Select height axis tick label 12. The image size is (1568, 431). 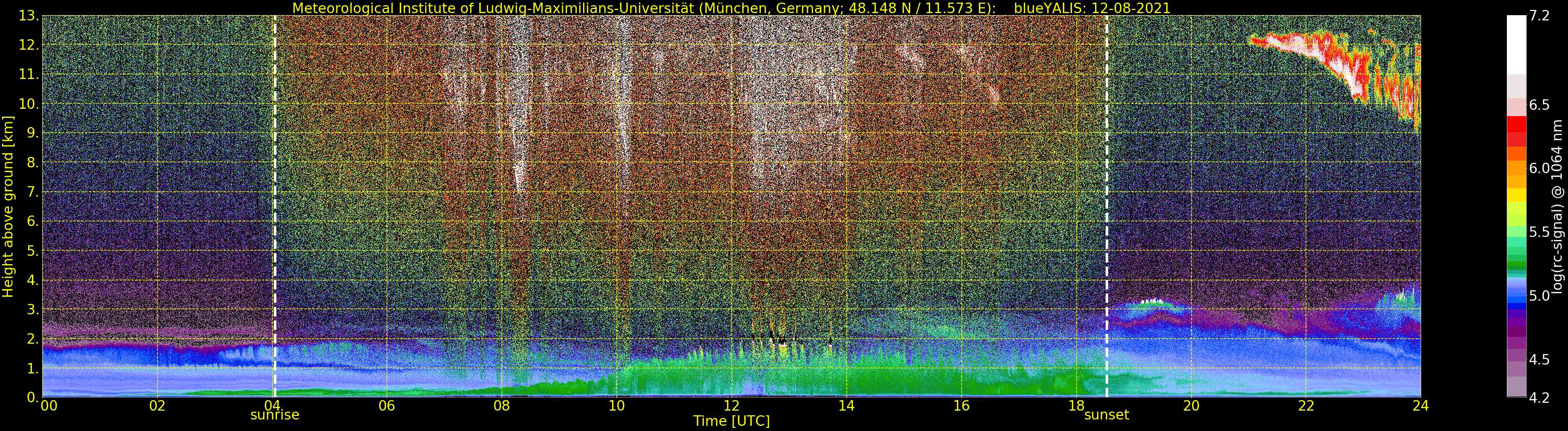click(29, 45)
